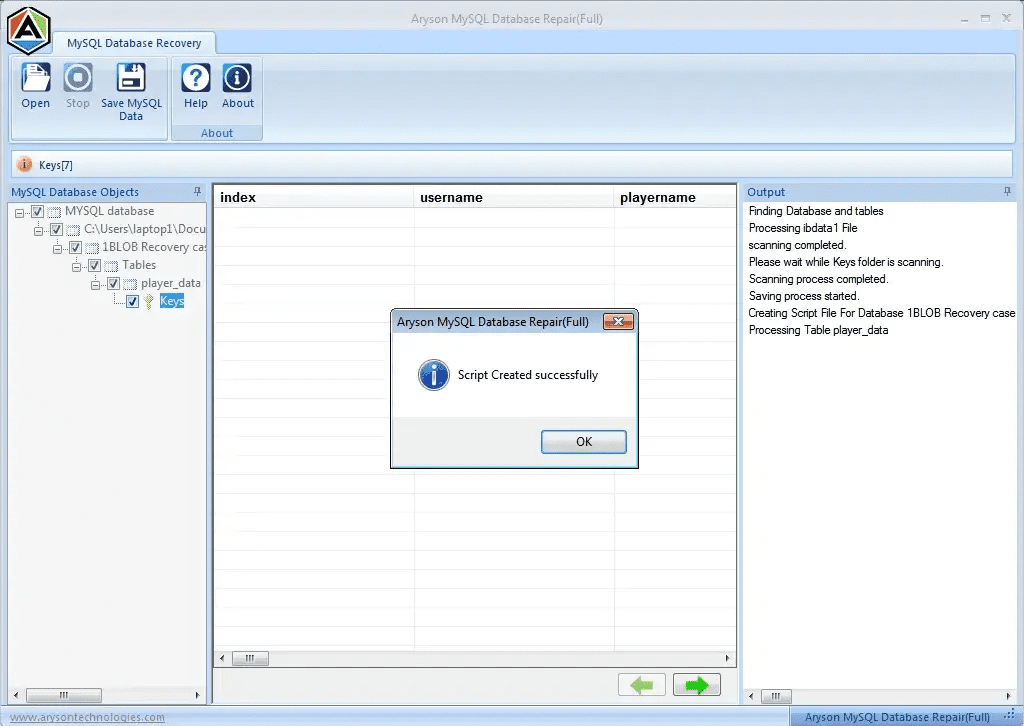Click the playername column header
The image size is (1024, 726).
(x=675, y=198)
